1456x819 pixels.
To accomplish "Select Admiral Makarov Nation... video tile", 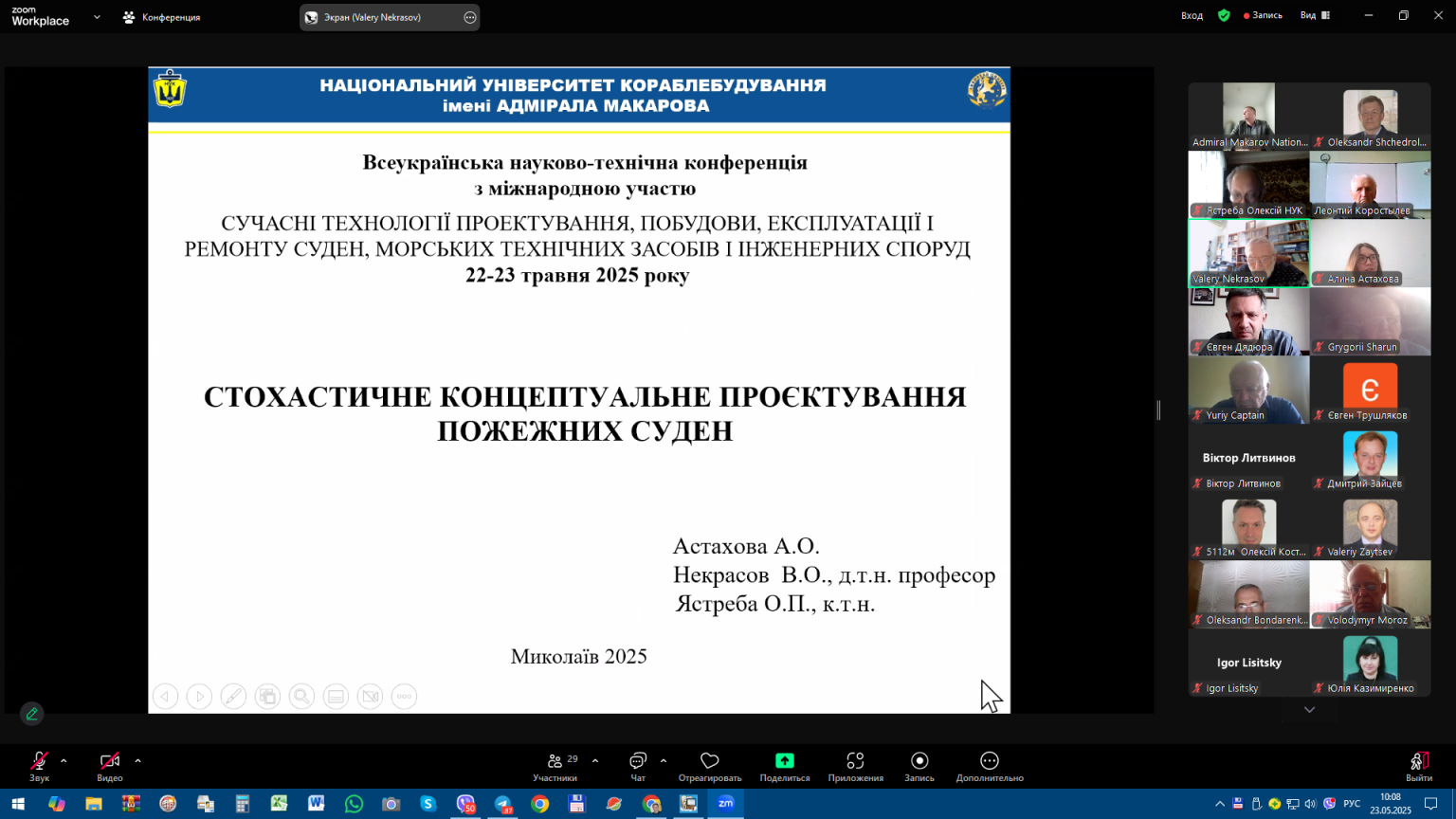I will click(1248, 116).
